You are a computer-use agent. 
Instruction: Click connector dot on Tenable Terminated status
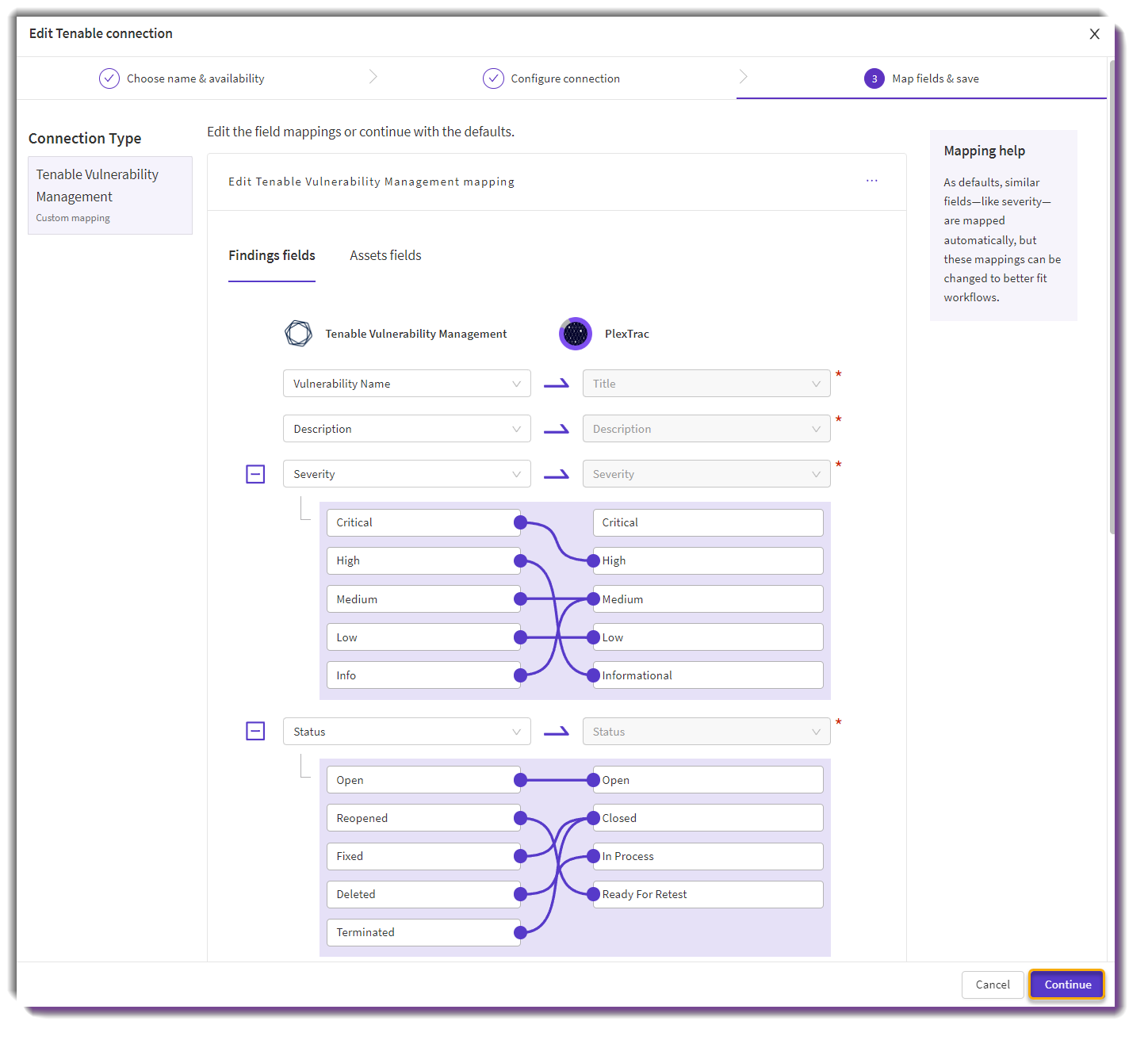tap(520, 932)
